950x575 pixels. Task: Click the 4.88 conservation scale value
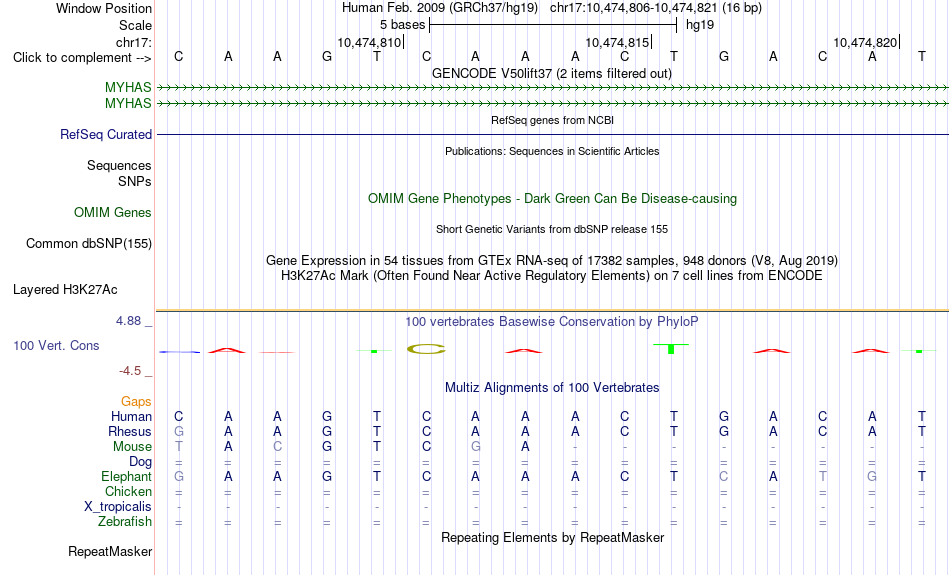pos(128,321)
